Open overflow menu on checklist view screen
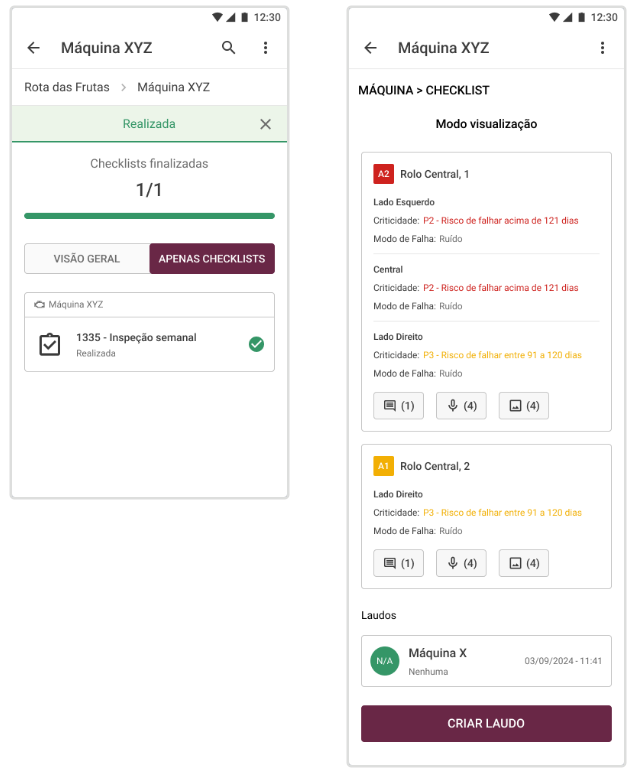 (x=602, y=48)
